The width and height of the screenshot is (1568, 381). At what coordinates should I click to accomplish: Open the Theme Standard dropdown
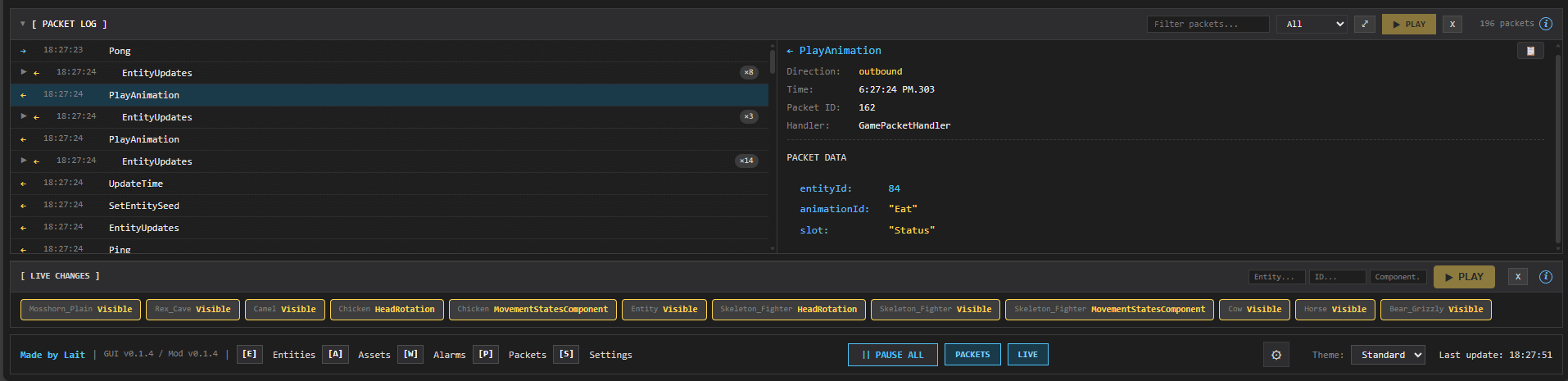click(x=1388, y=355)
